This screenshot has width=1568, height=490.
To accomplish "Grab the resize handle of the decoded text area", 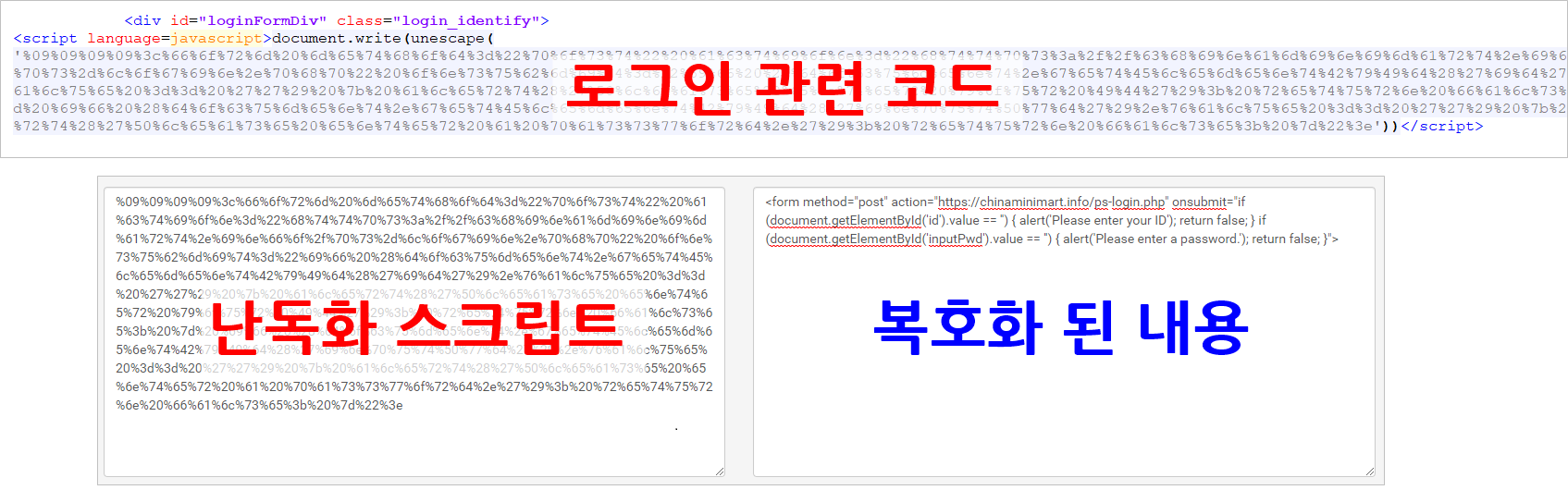I will click(1369, 472).
